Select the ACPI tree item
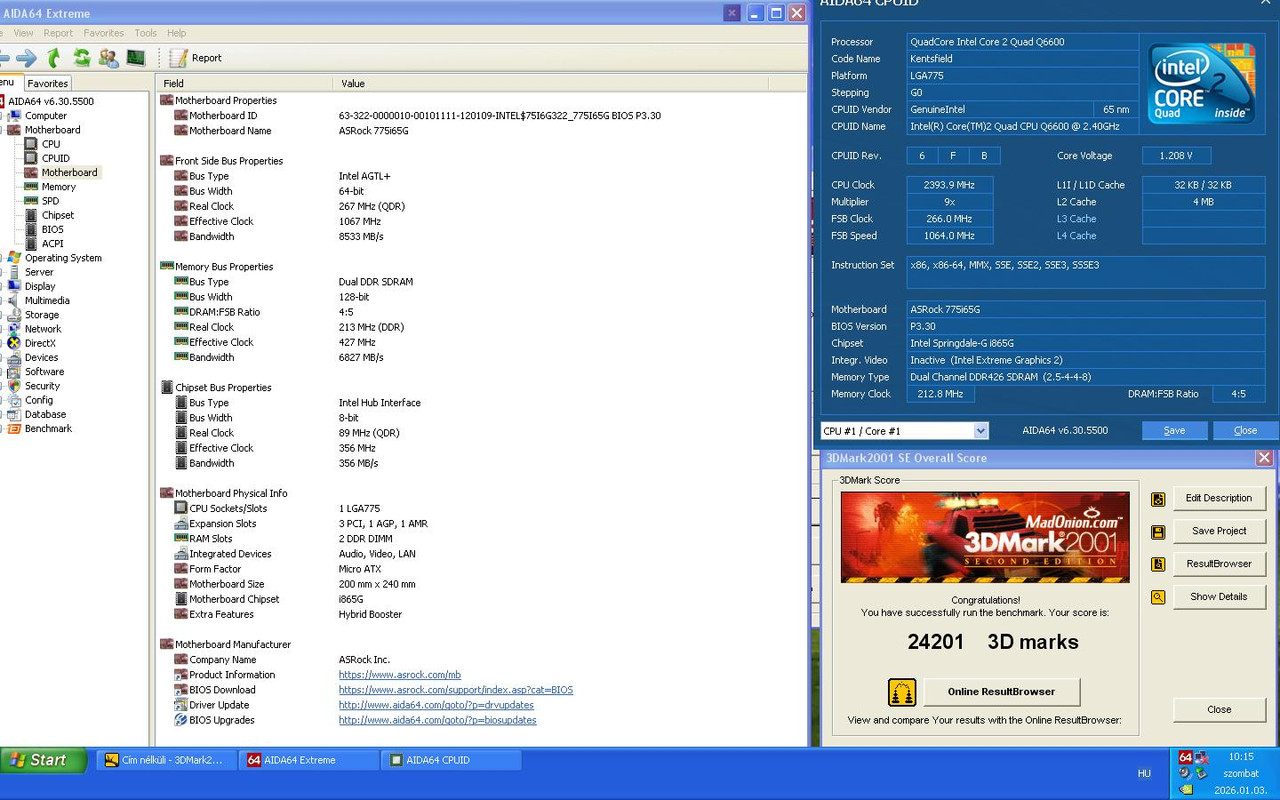1280x800 pixels. click(52, 243)
